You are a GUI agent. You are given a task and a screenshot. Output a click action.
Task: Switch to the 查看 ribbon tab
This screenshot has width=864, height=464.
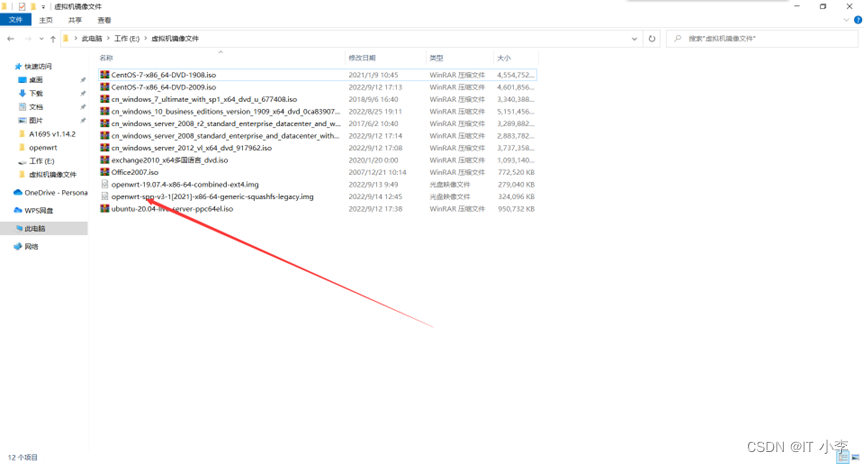click(x=104, y=20)
